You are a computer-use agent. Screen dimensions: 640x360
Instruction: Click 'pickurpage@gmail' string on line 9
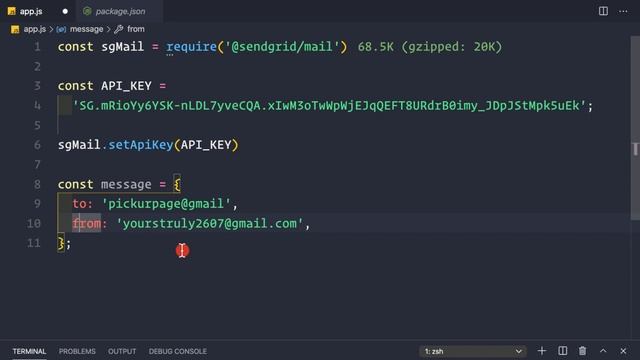tap(166, 203)
